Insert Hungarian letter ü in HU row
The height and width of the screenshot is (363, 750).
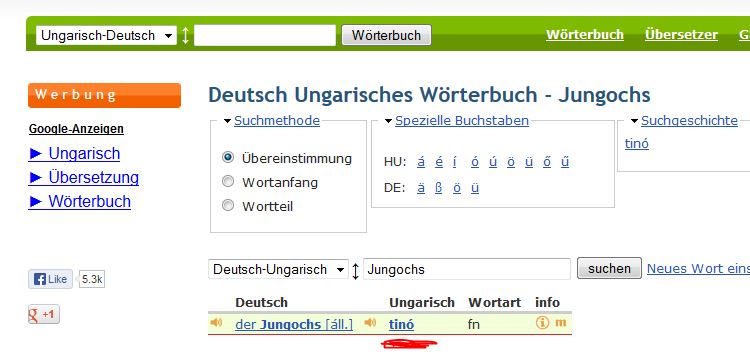point(529,162)
